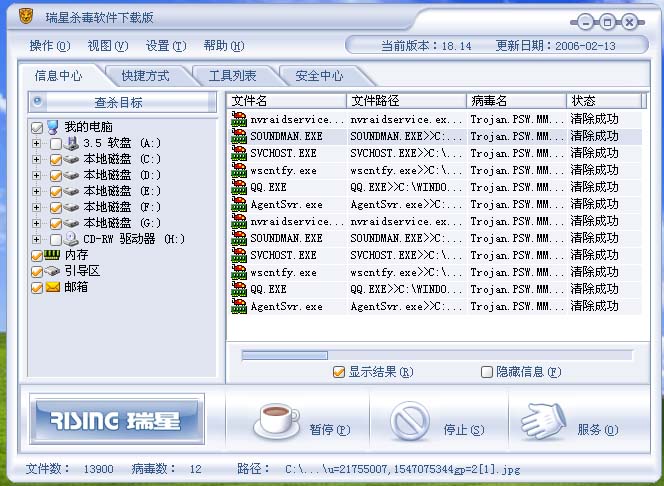Uncheck the 邮箱 checkbox
664x486 pixels.
(37, 288)
